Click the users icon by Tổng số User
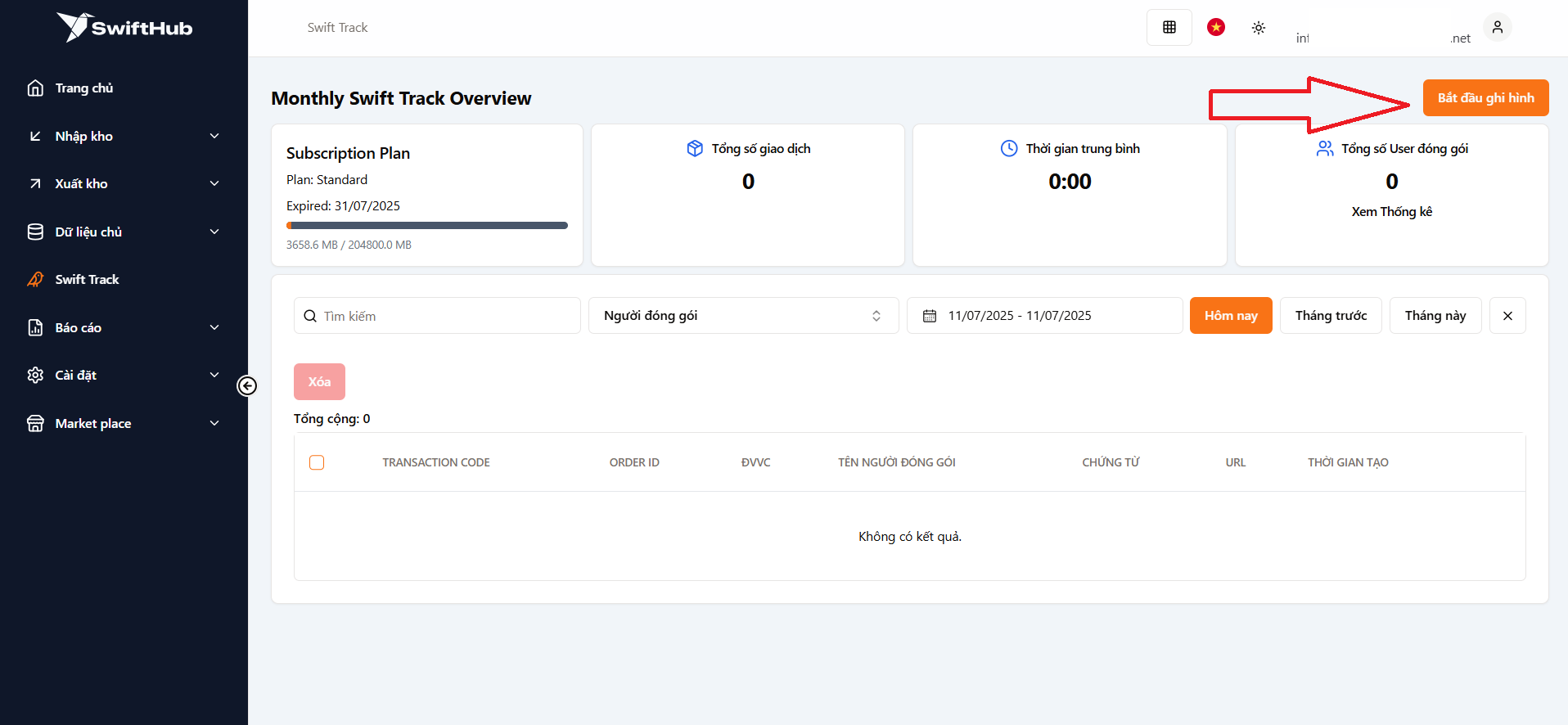1568x725 pixels. [1325, 148]
